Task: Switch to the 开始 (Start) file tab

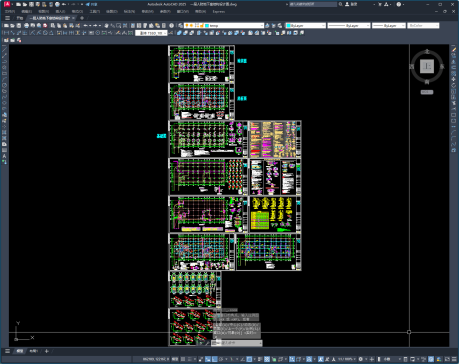Action: (x=20, y=18)
